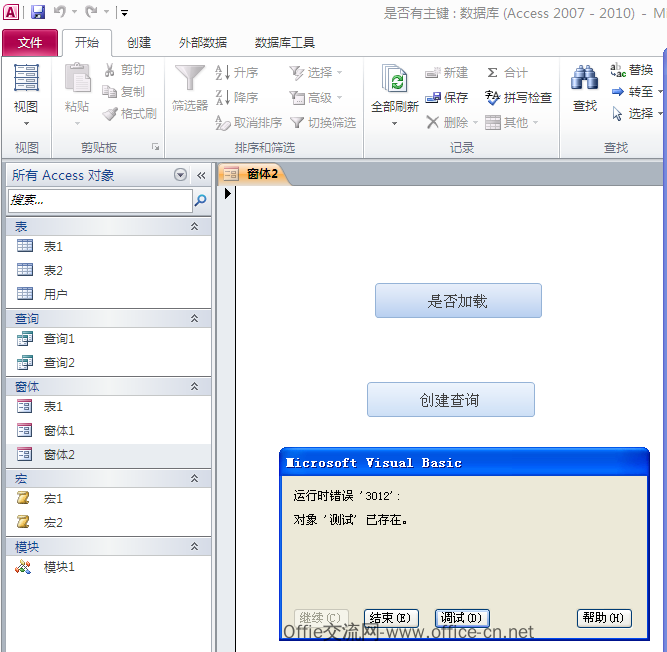Click the 筛选器 funnel icon
This screenshot has height=652, width=667.
190,78
